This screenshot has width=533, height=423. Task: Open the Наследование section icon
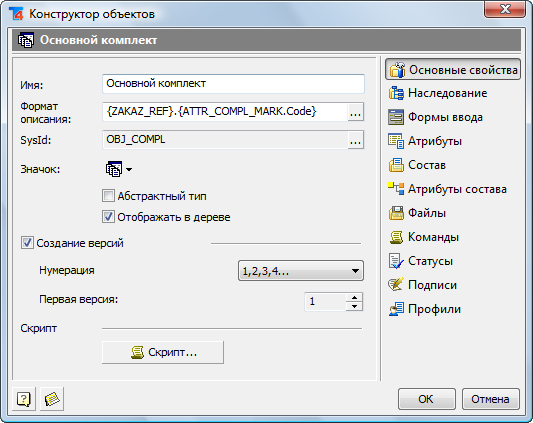tap(396, 93)
